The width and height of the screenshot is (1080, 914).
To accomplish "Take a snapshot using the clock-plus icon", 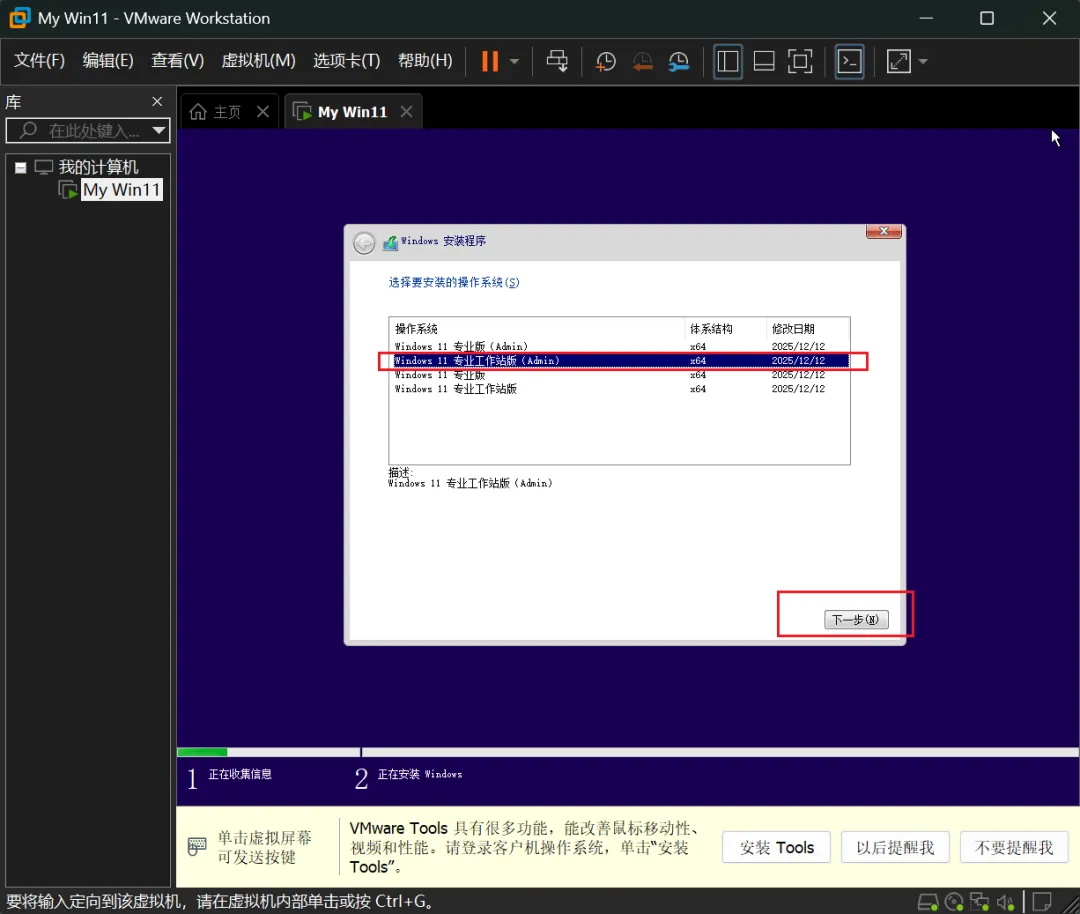I will [x=605, y=61].
